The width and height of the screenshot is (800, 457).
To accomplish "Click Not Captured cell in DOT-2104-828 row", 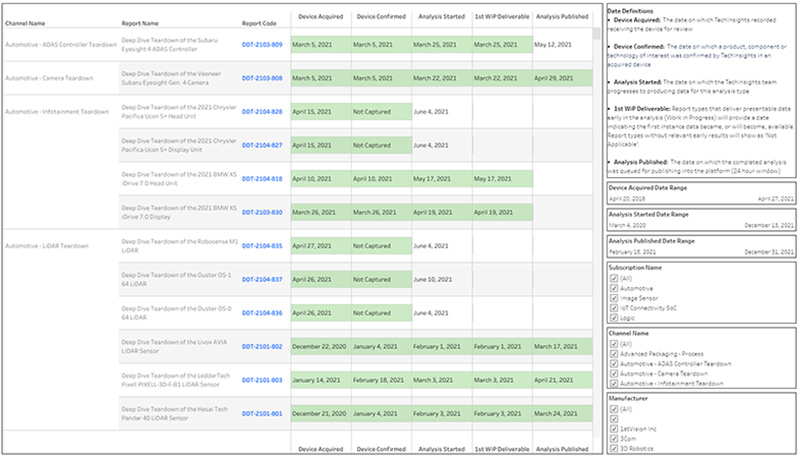I will [382, 112].
